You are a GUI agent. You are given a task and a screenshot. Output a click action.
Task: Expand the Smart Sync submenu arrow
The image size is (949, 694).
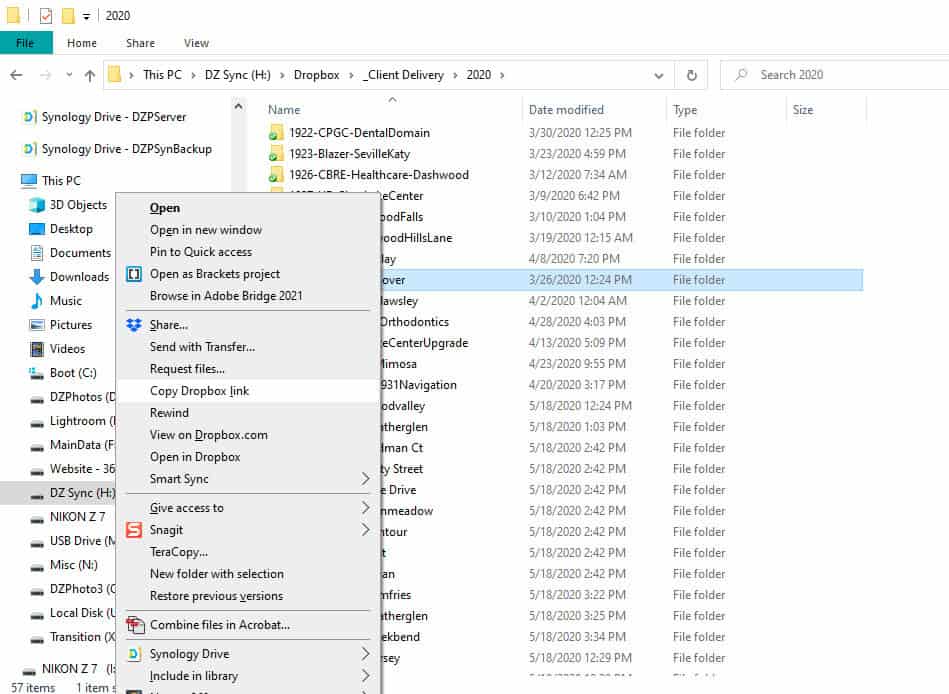click(x=365, y=479)
